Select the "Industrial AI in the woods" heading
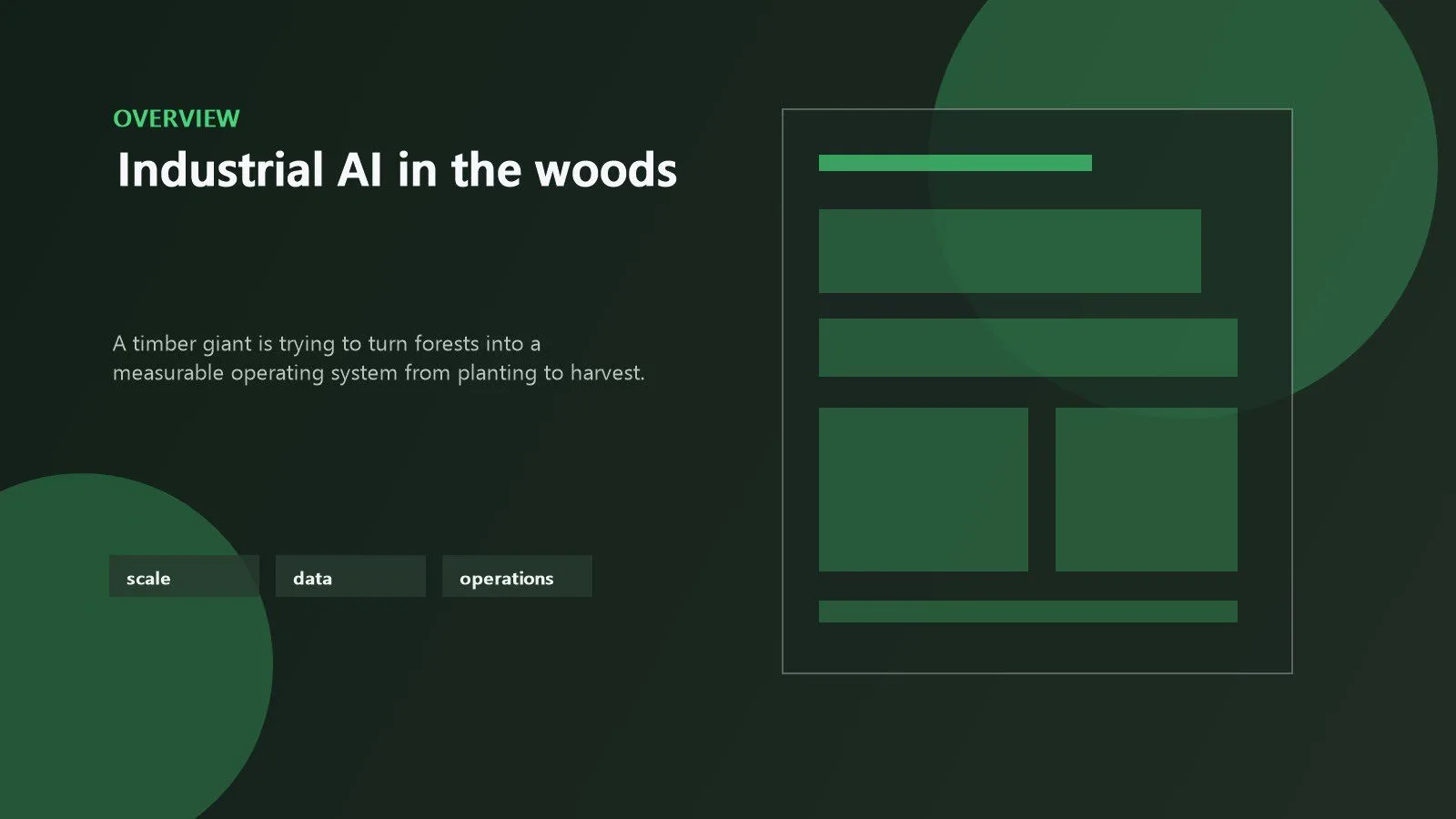The width and height of the screenshot is (1456, 819). tap(397, 170)
